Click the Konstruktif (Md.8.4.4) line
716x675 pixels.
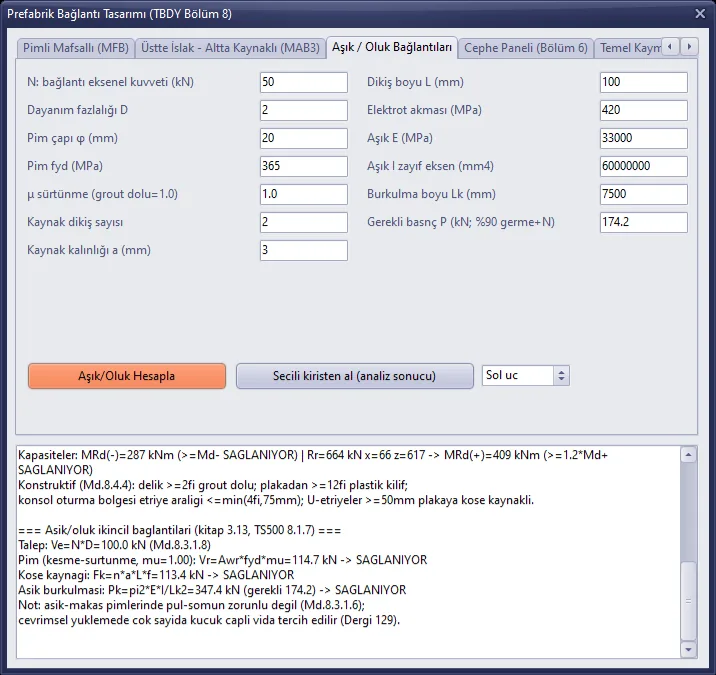click(x=213, y=485)
